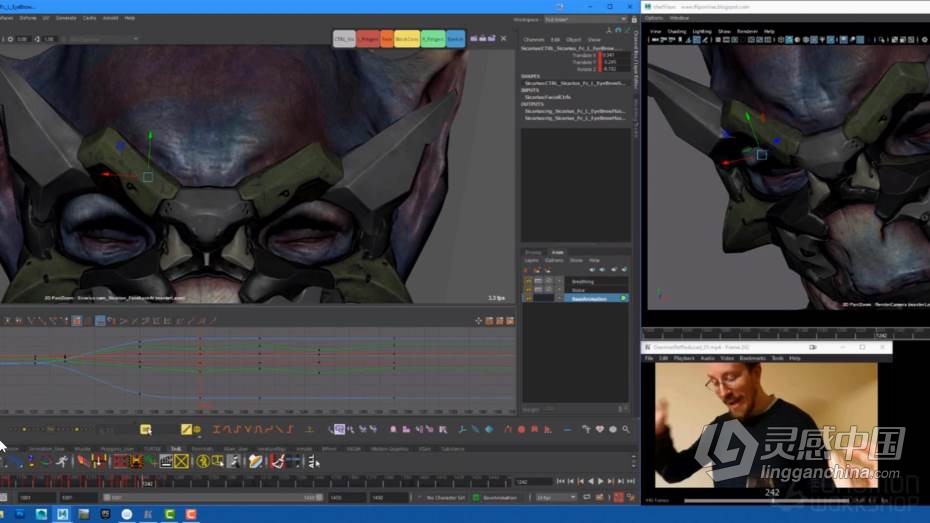The height and width of the screenshot is (523, 930).
Task: Open the Workspace dropdown
Action: [585, 20]
